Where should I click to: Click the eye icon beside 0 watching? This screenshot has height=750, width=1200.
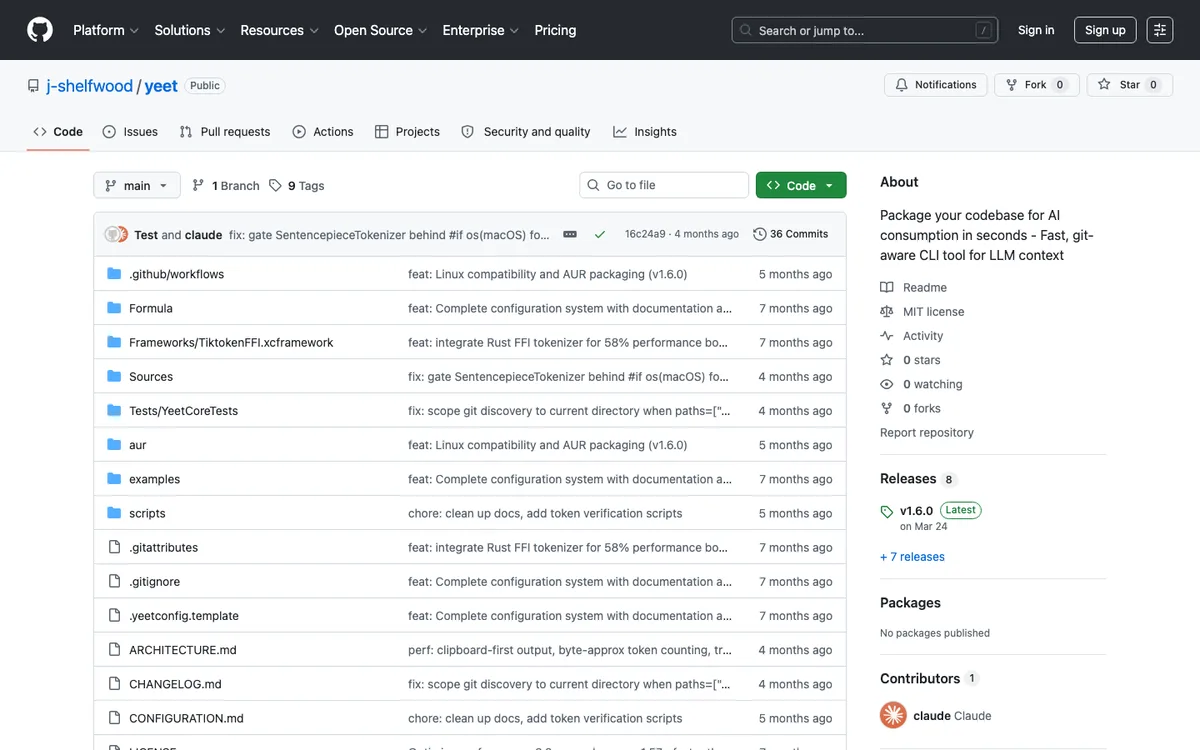(887, 384)
